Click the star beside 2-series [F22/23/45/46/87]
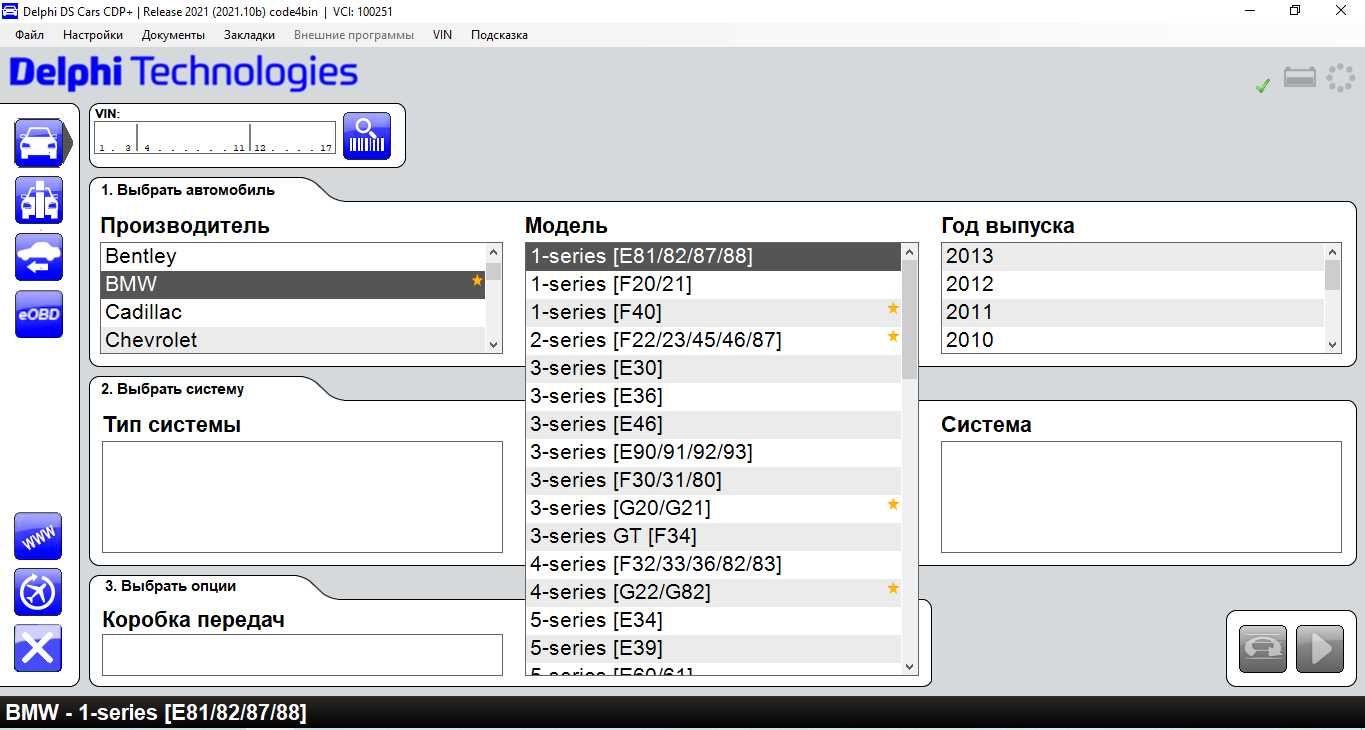Screen dimensions: 1365x730 coord(893,337)
